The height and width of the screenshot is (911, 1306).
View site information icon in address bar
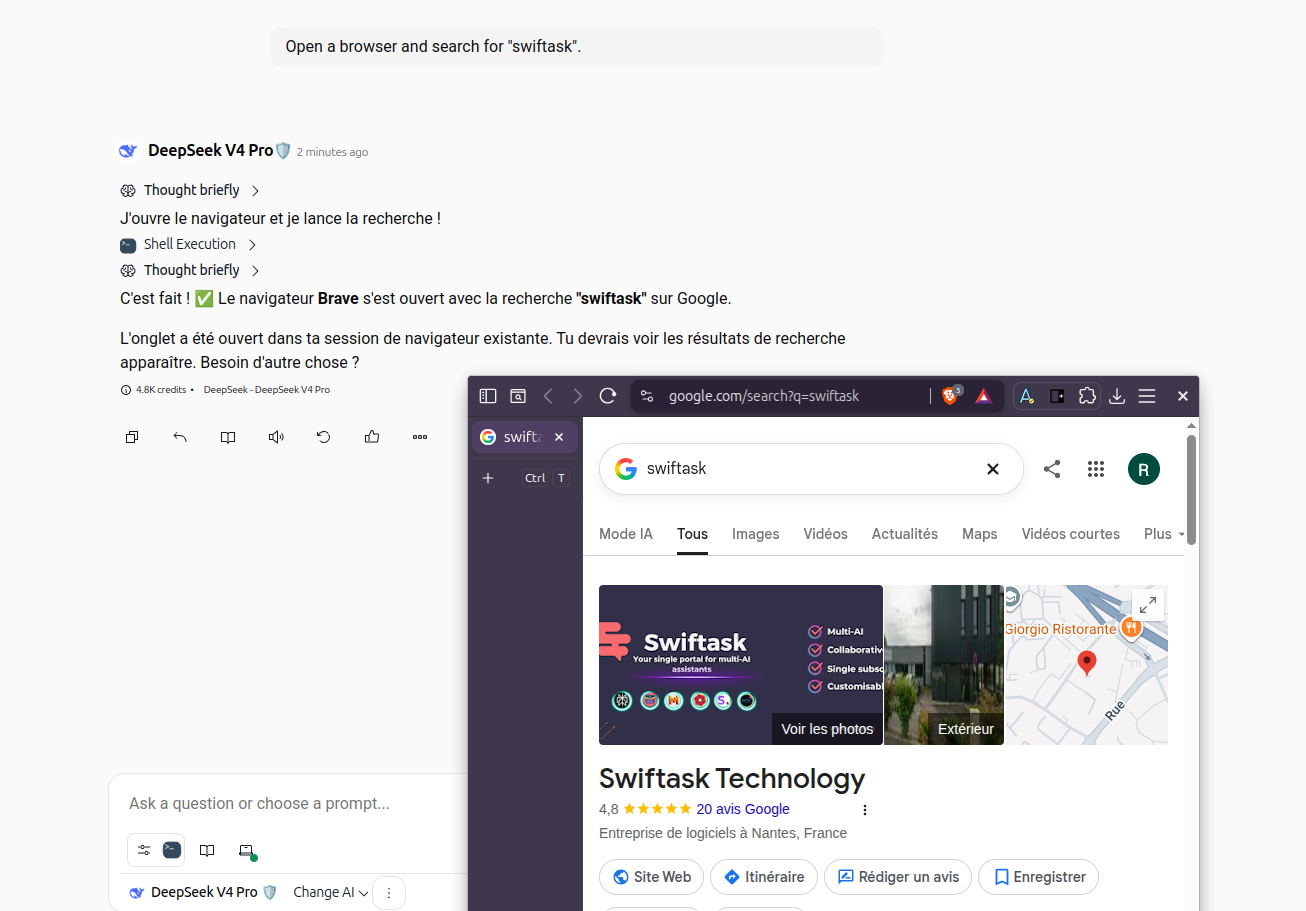[x=646, y=396]
